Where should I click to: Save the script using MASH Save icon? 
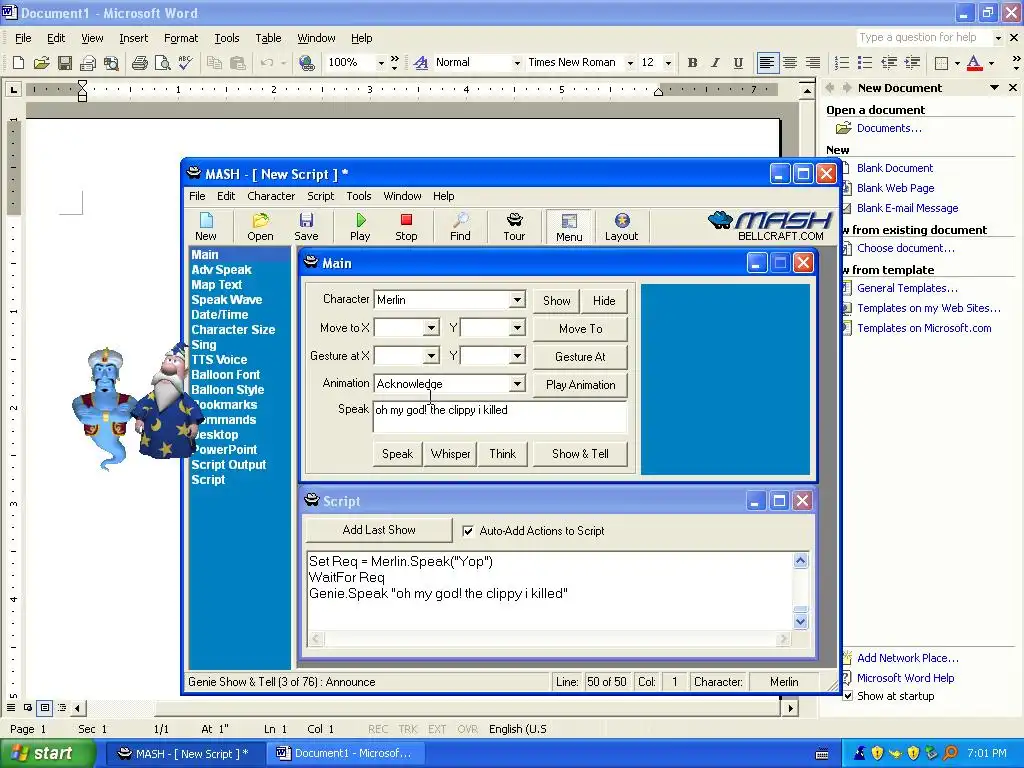306,226
